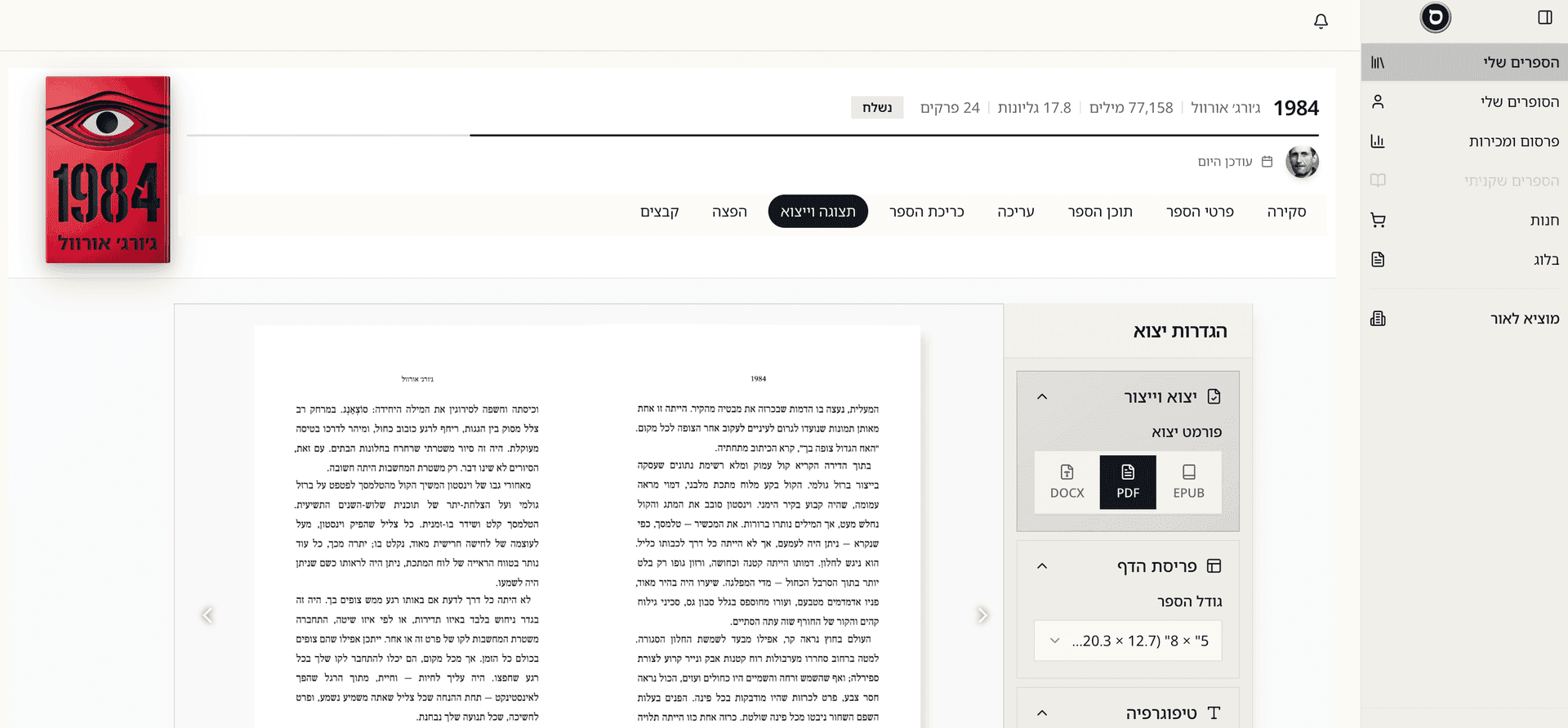The image size is (1568, 728).
Task: Click the 1984 header on the preview page
Action: click(759, 379)
